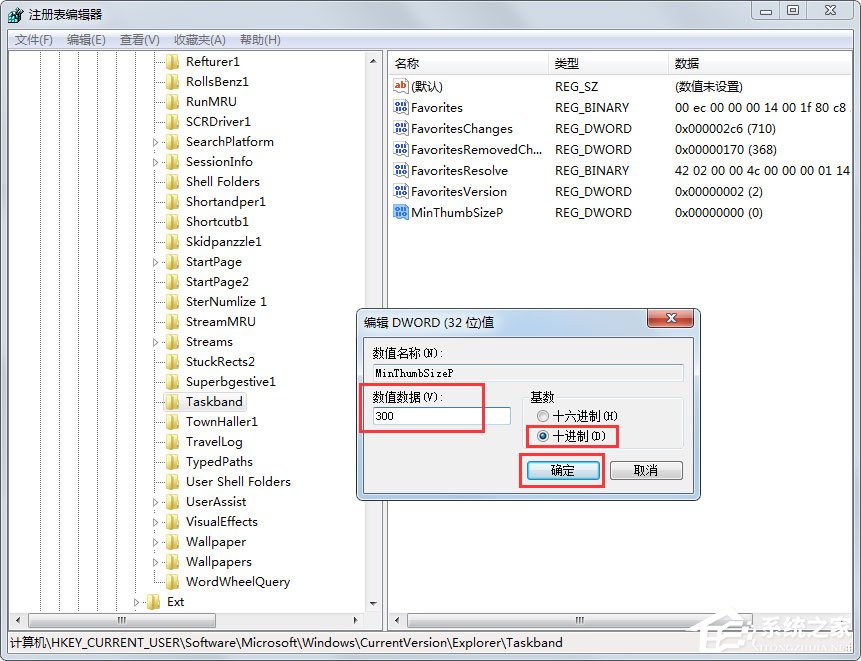Select the (默认) REG_SZ string value icon
Screen dimensions: 861x661
pos(398,86)
